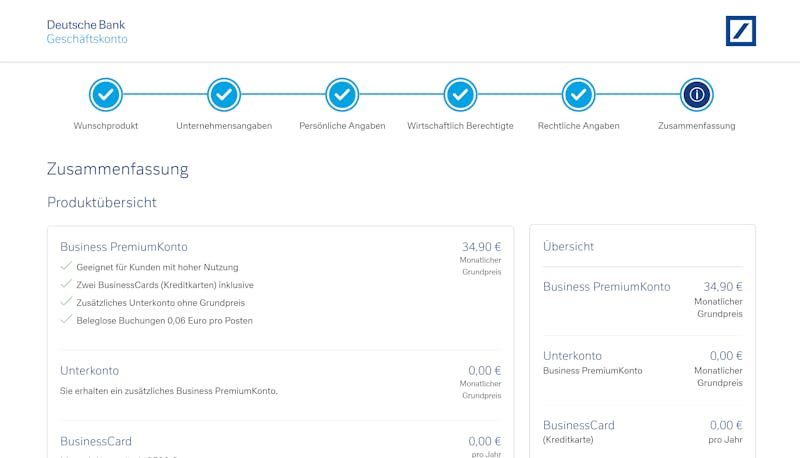Click 'Business PremiumKonto' title in product card
The height and width of the screenshot is (458, 800).
click(124, 247)
